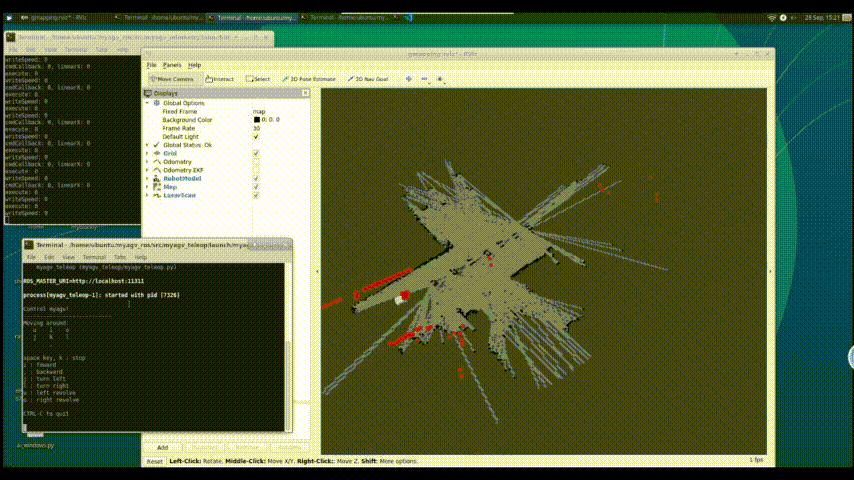Enable the Odometry display checkbox
This screenshot has width=854, height=480.
coord(256,162)
